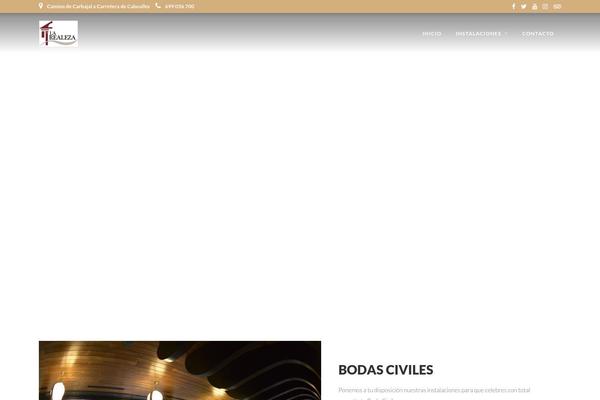Click the phone handset icon
600x400 pixels.
158,6
